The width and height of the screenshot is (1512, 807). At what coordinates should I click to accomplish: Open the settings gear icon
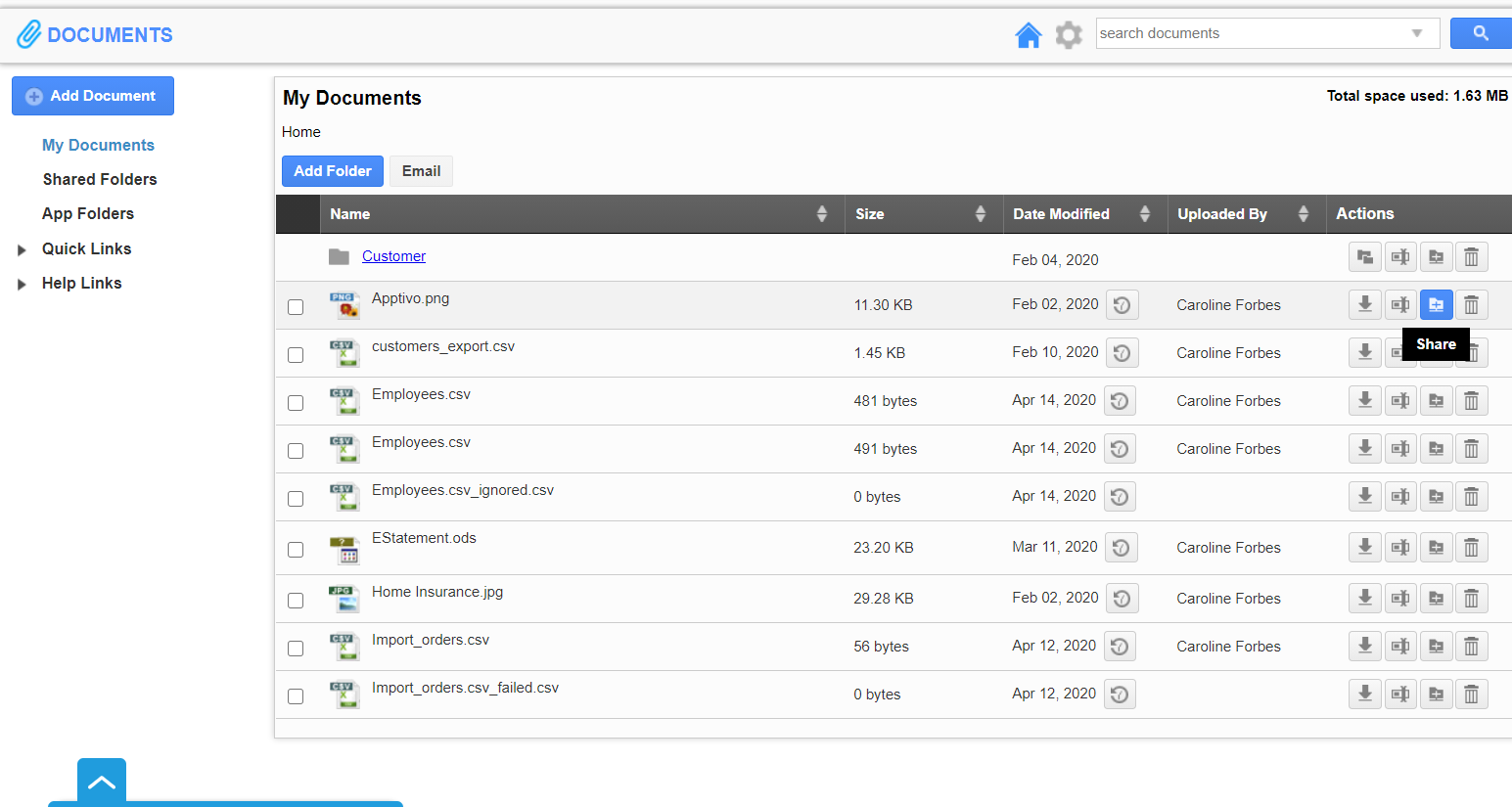(x=1068, y=33)
